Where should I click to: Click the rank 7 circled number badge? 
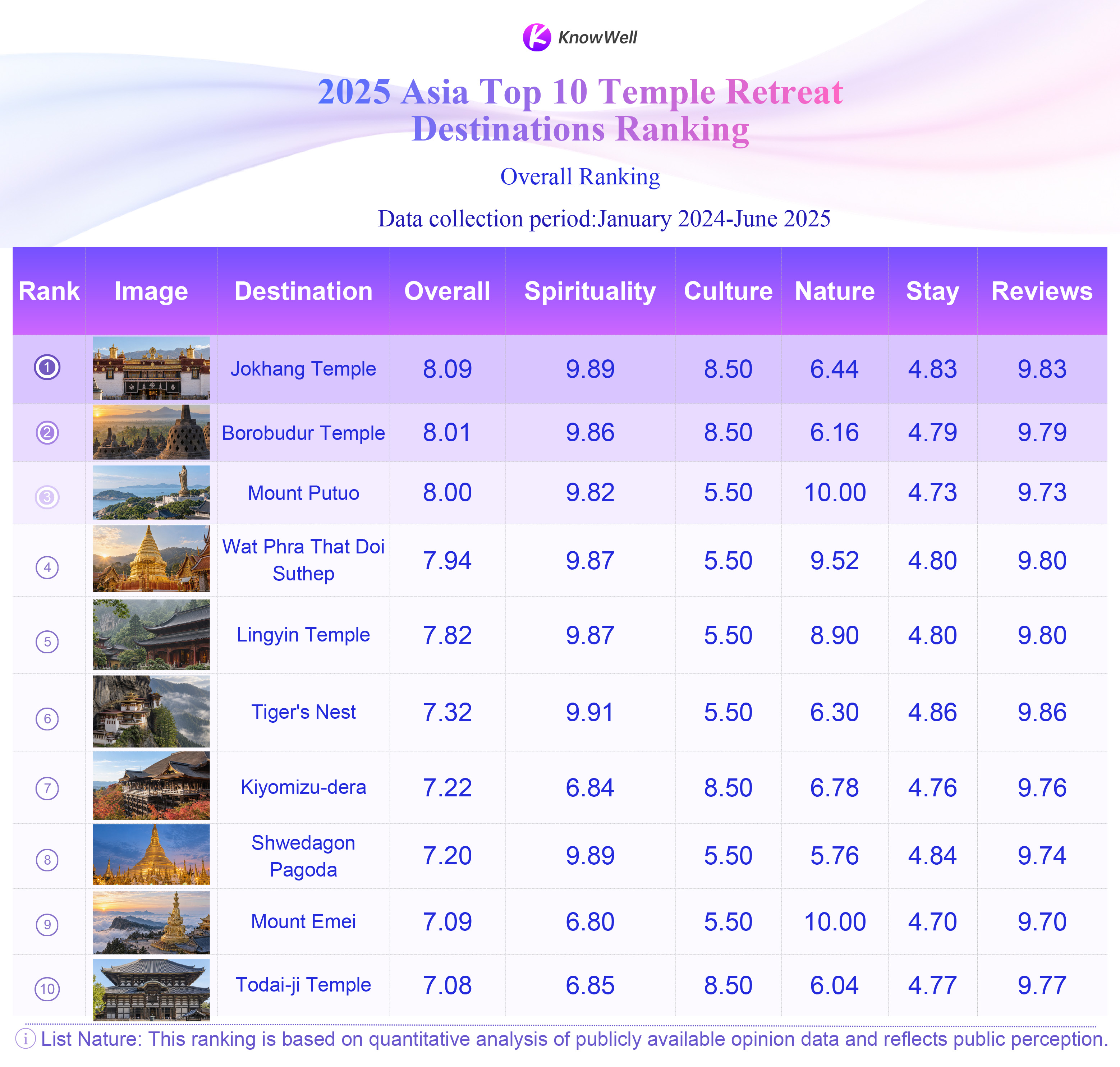47,788
